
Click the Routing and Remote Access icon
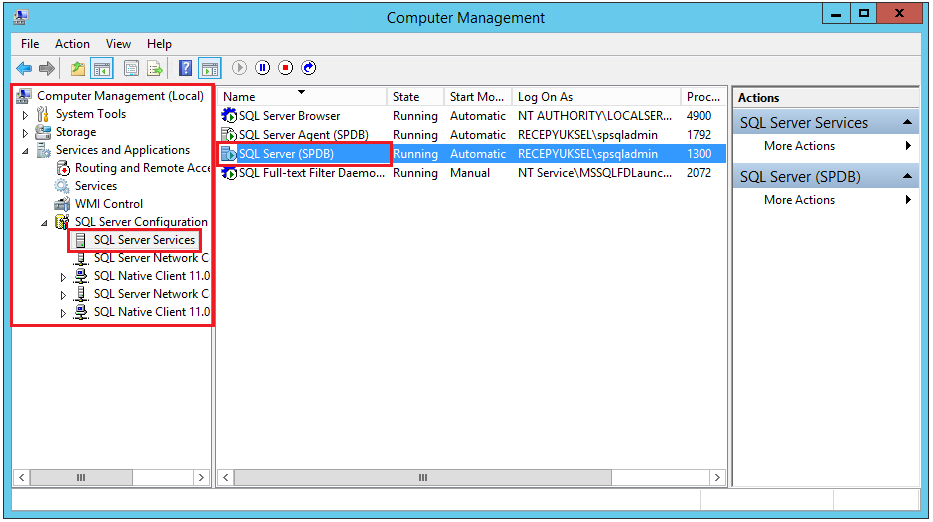[62, 168]
